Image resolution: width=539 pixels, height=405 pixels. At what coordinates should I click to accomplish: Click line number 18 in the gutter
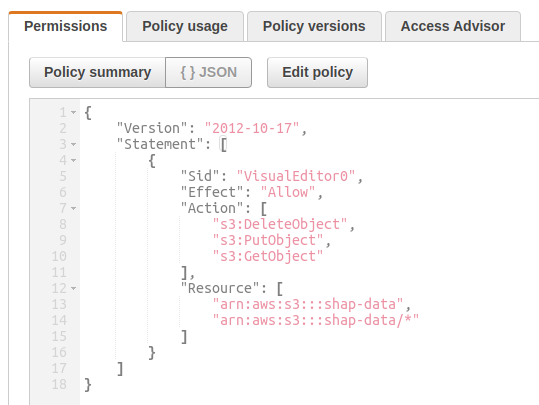pos(59,384)
